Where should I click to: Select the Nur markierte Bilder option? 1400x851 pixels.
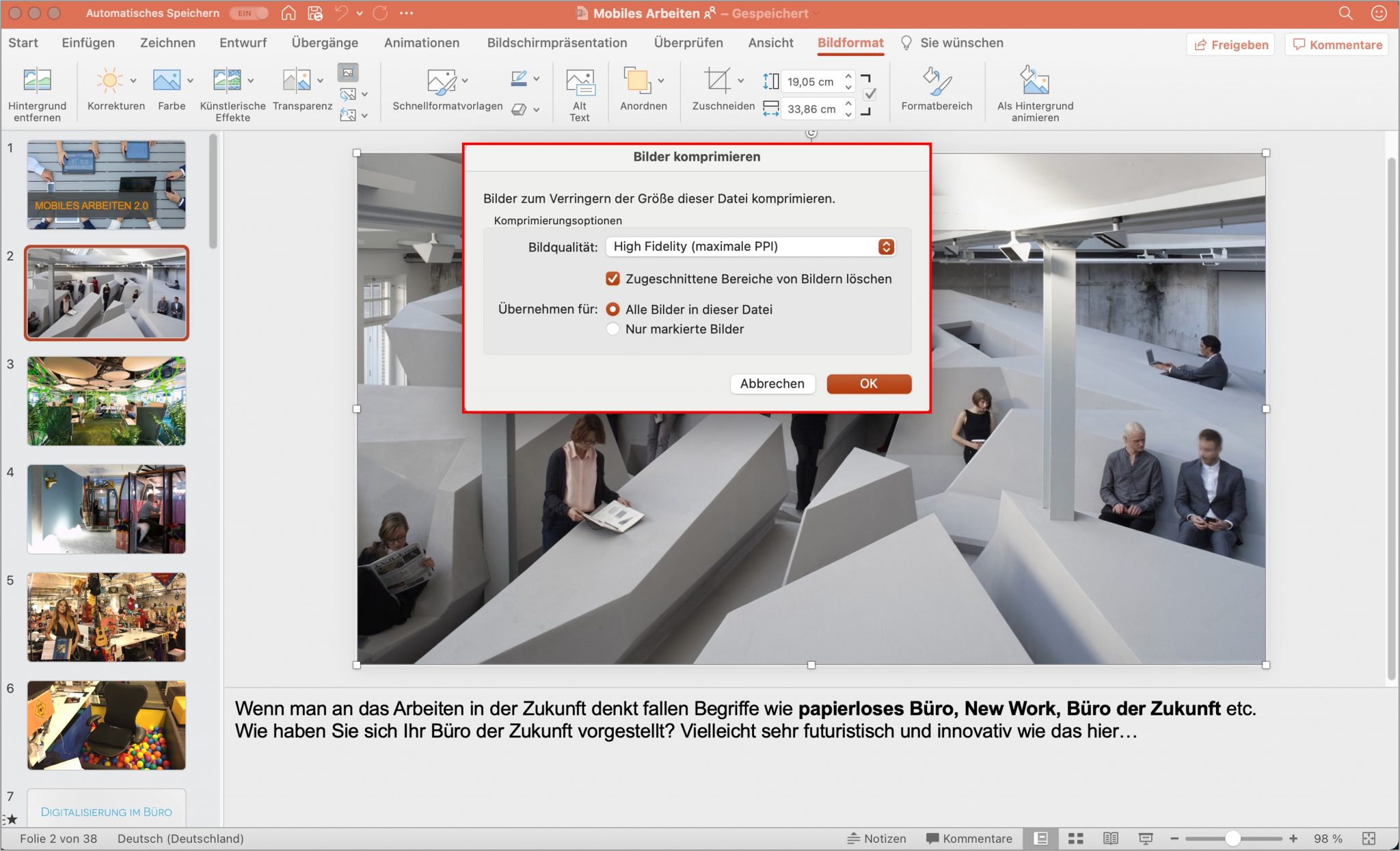pyautogui.click(x=614, y=329)
